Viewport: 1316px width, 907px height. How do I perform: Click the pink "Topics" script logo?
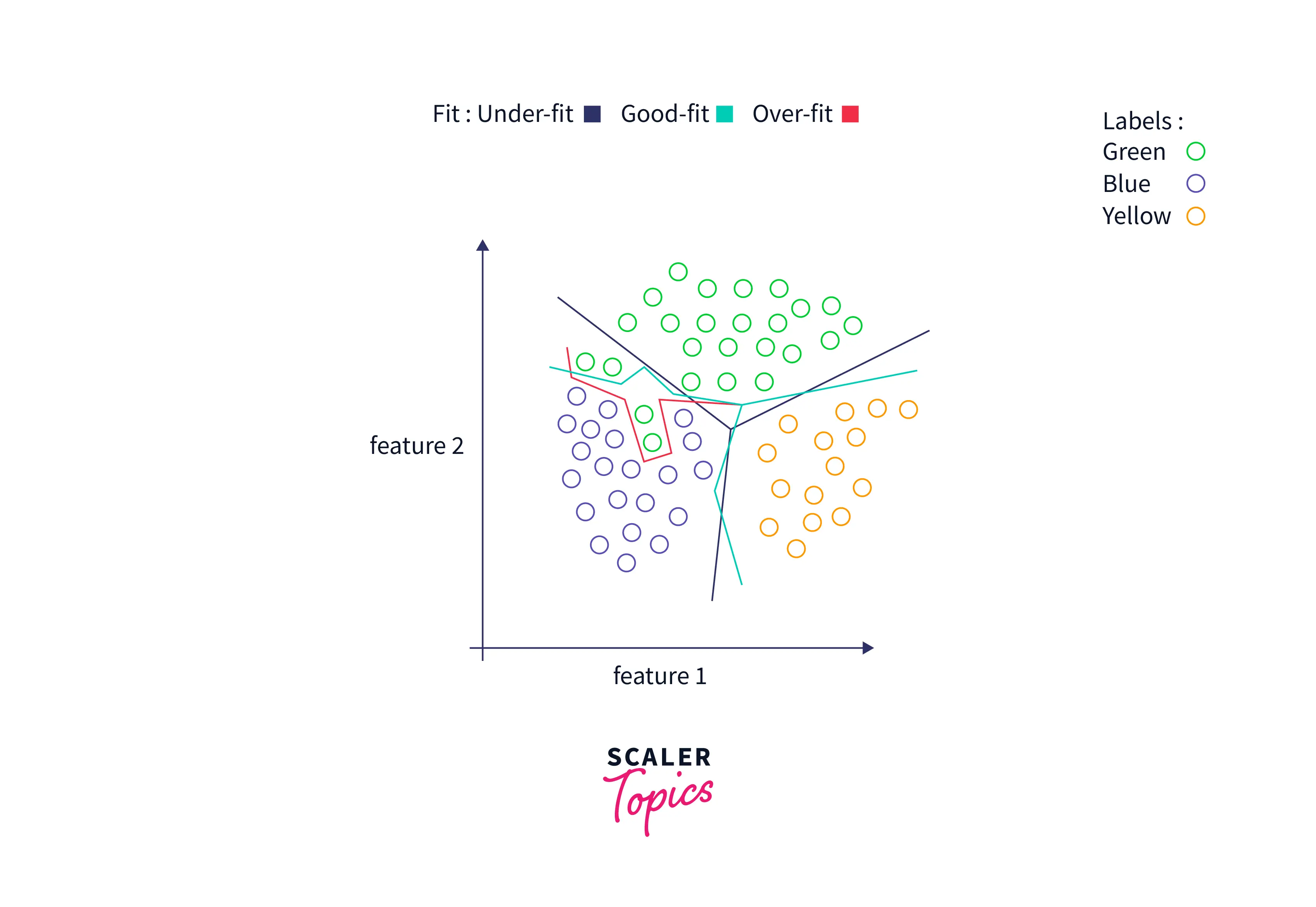coord(659,797)
